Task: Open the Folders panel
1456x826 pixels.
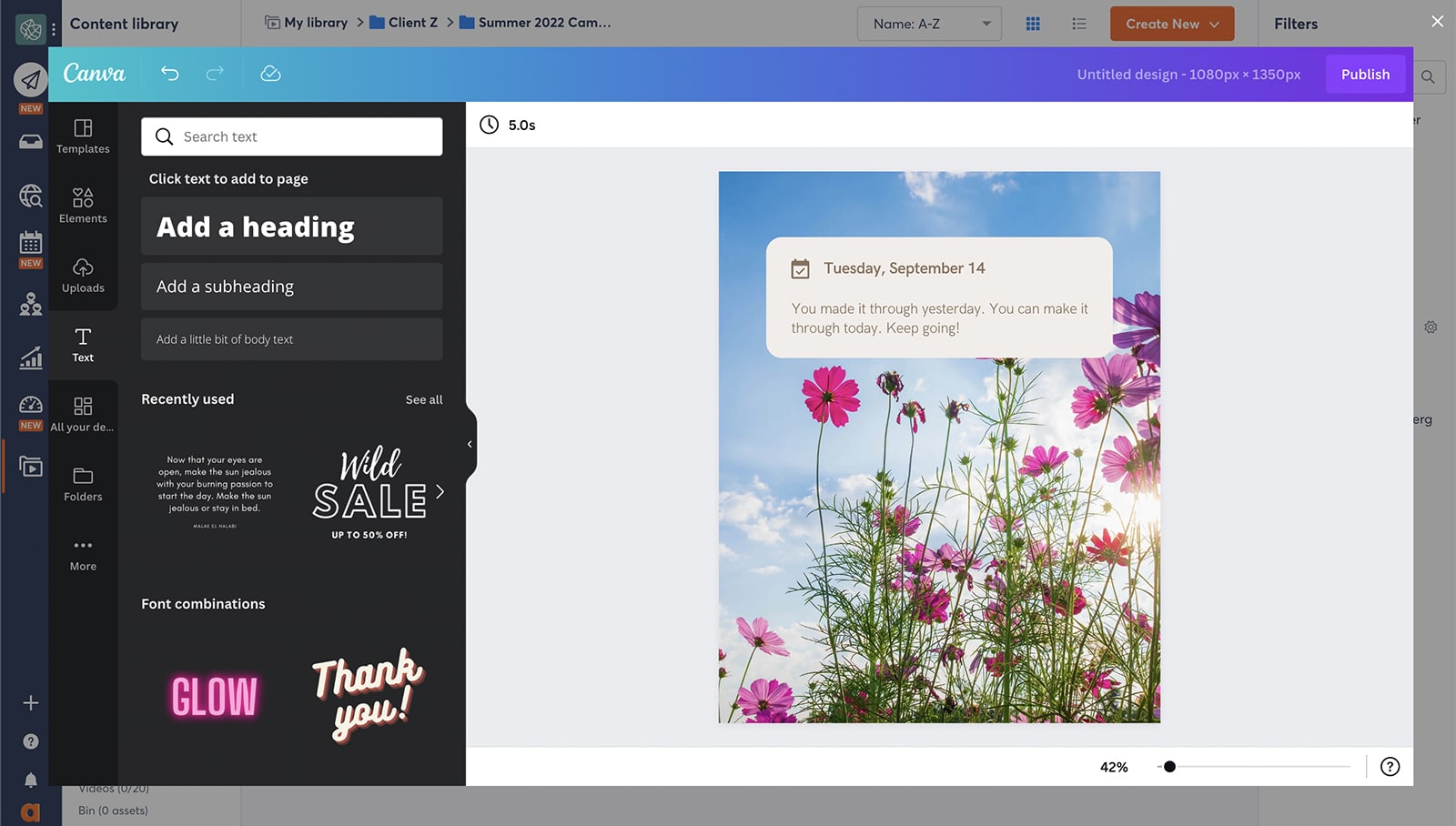Action: 83,484
